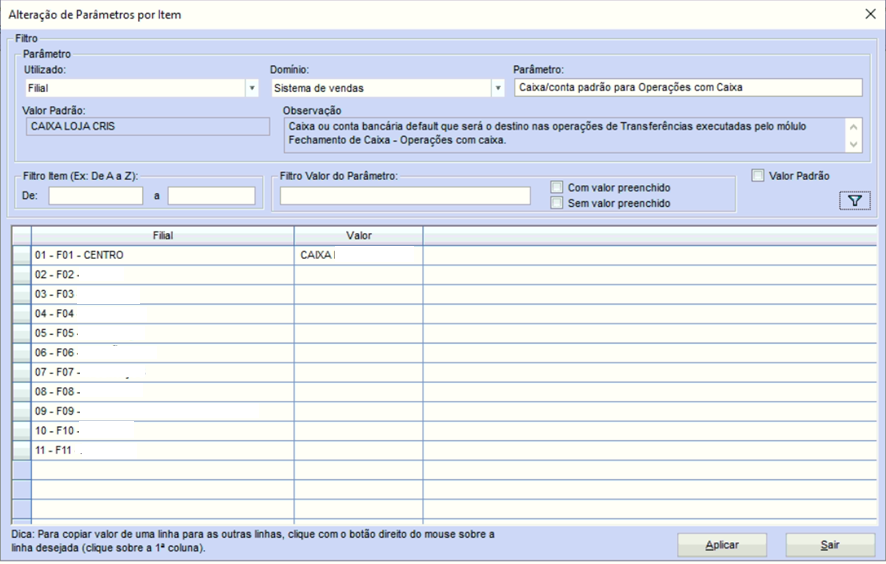886x564 pixels.
Task: Focus the Parâmetro text field
Action: tap(687, 88)
